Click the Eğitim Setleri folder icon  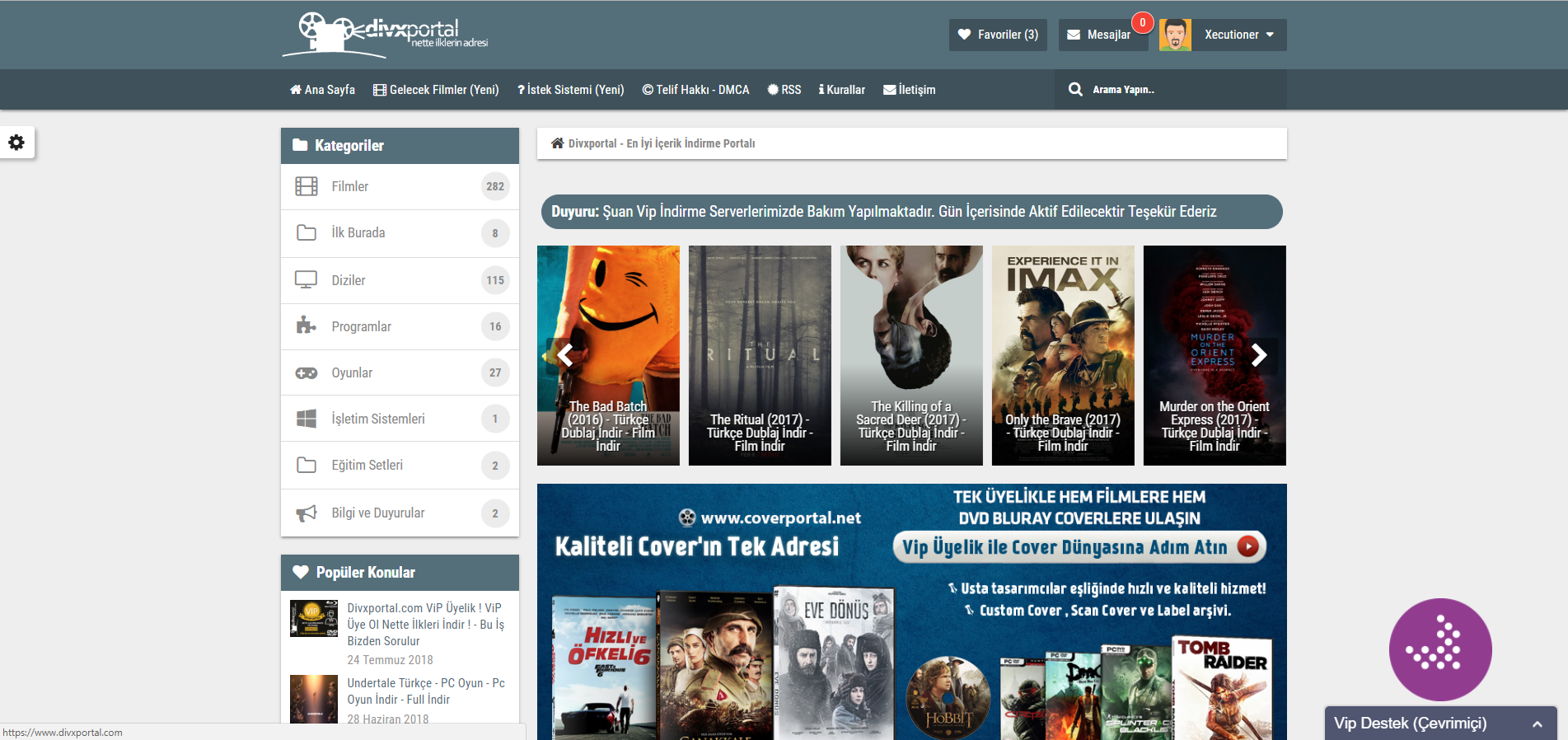point(307,465)
